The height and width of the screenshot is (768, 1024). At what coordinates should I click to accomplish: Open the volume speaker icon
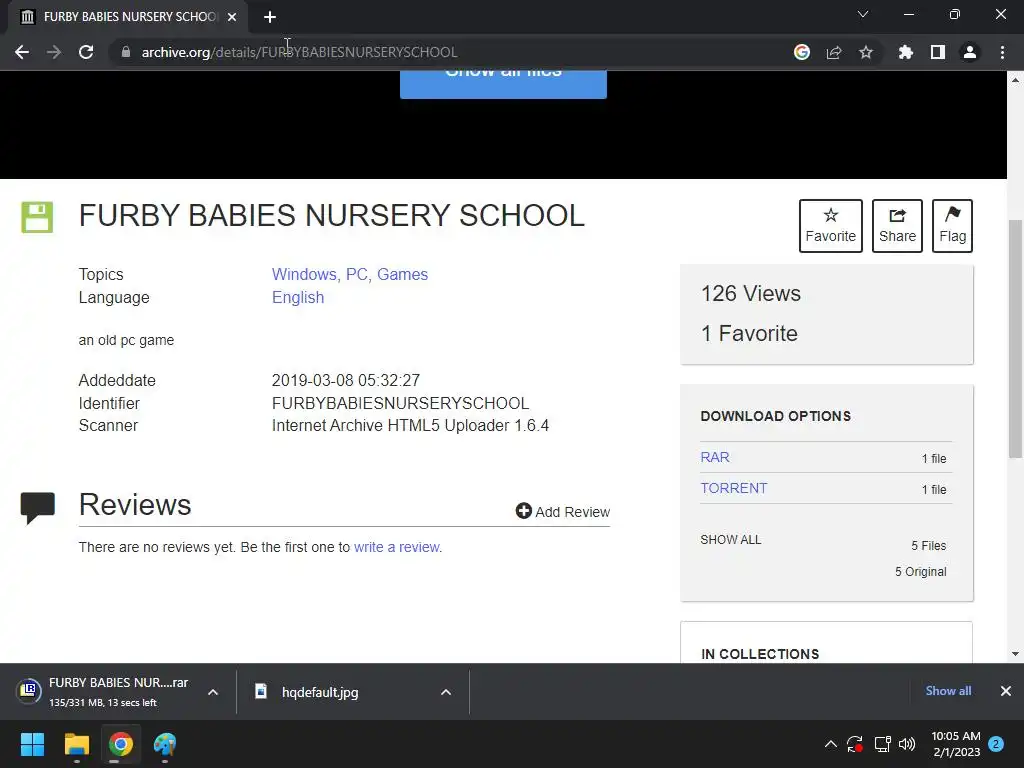(x=907, y=744)
